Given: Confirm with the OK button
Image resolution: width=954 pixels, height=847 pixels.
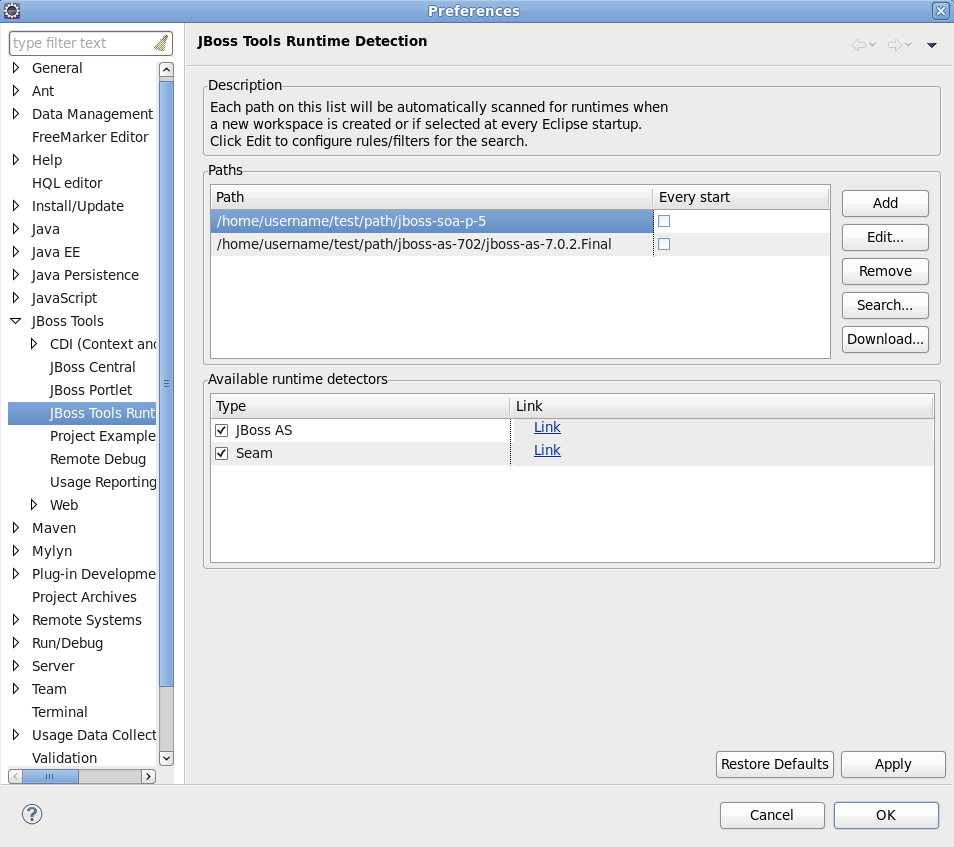Looking at the screenshot, I should tap(886, 815).
